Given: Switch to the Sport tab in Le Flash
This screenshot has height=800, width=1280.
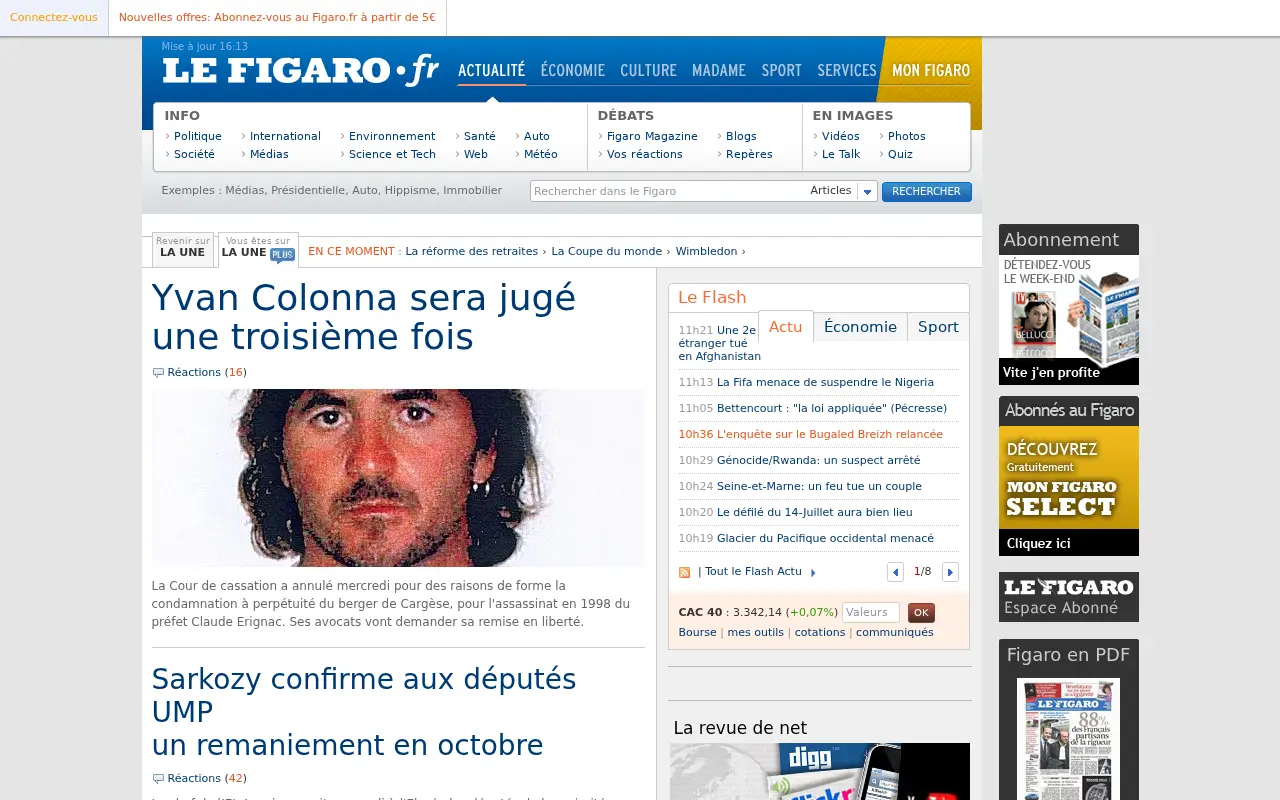Looking at the screenshot, I should [x=938, y=327].
